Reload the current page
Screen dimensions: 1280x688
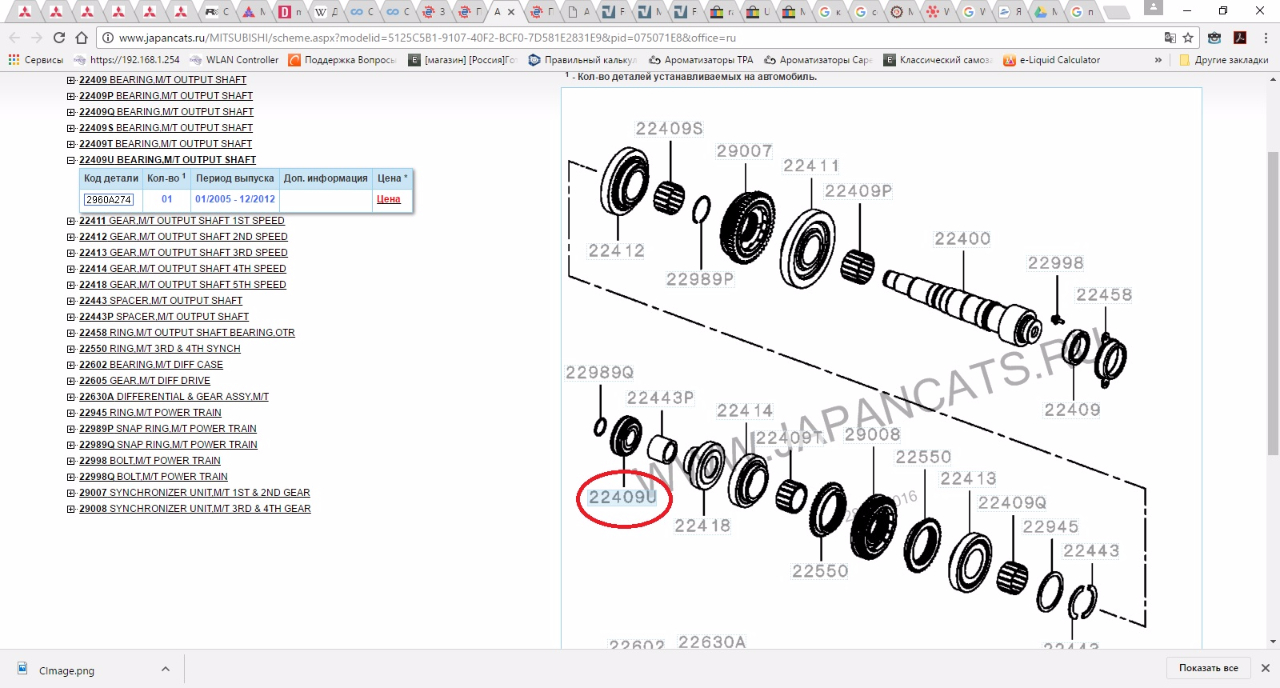click(59, 37)
